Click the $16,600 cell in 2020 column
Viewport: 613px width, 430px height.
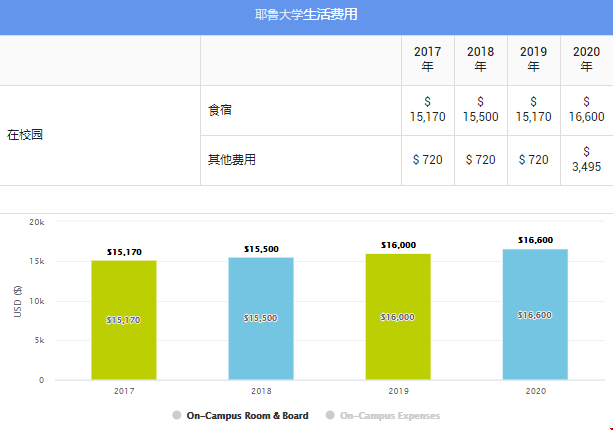pyautogui.click(x=586, y=110)
